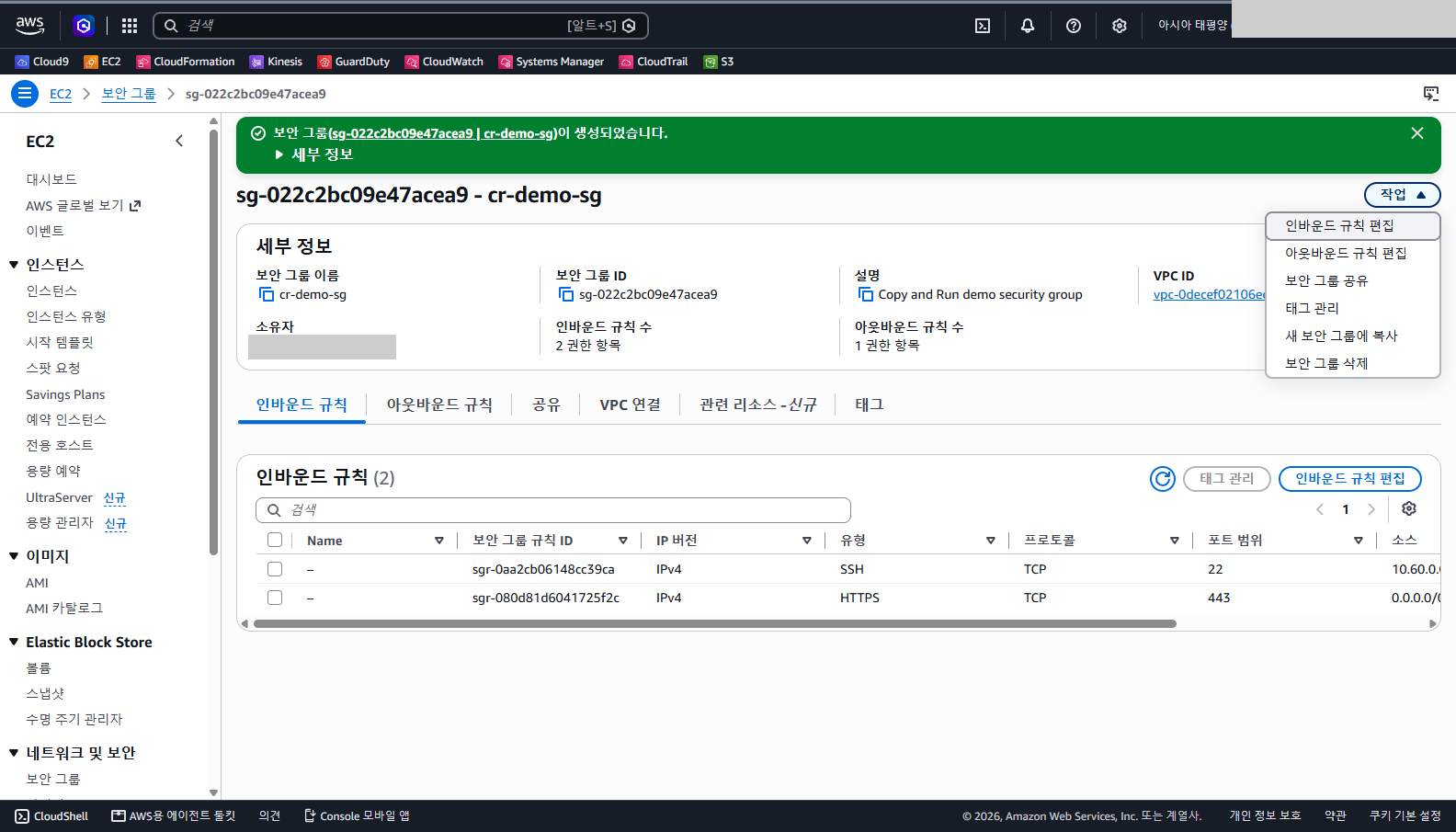Expand the 세부 정보 section in the success banner
The height and width of the screenshot is (832, 1456).
(x=313, y=154)
